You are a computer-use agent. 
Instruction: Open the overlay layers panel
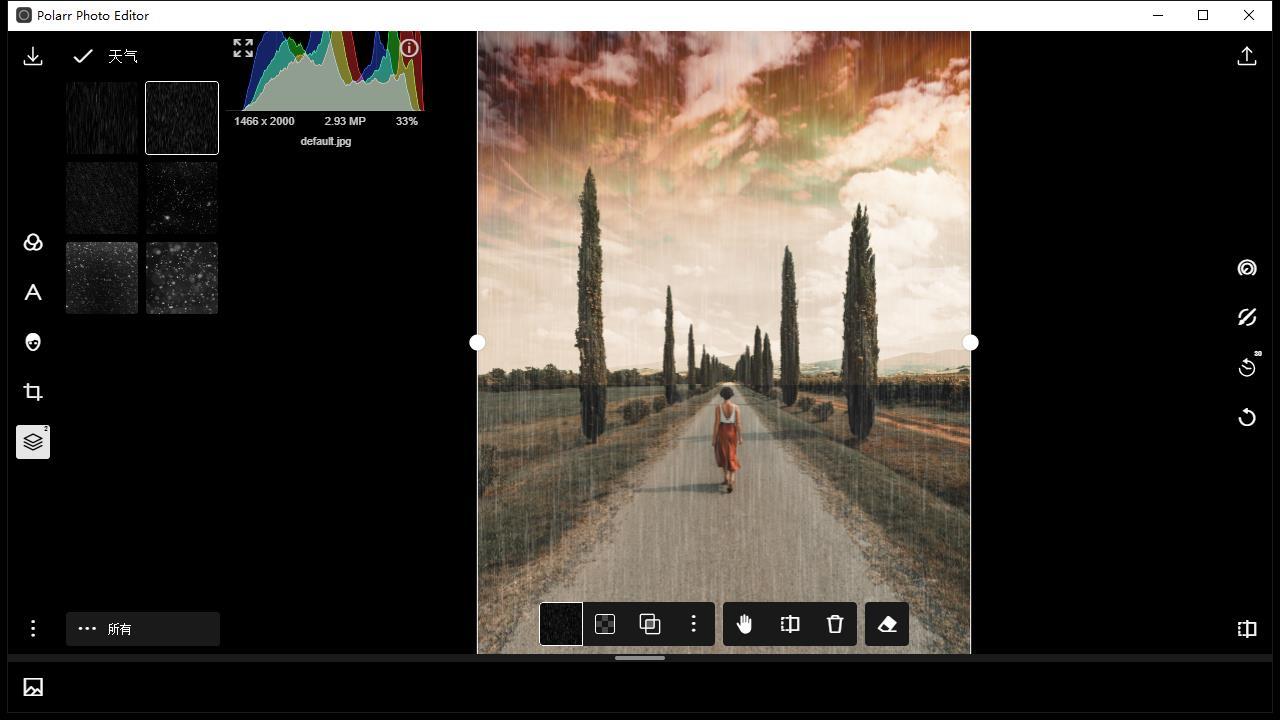coord(33,442)
